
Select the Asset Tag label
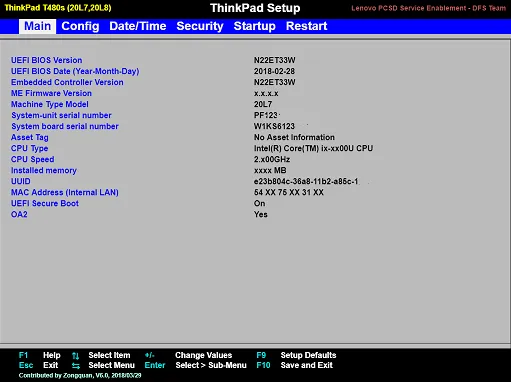coord(30,137)
